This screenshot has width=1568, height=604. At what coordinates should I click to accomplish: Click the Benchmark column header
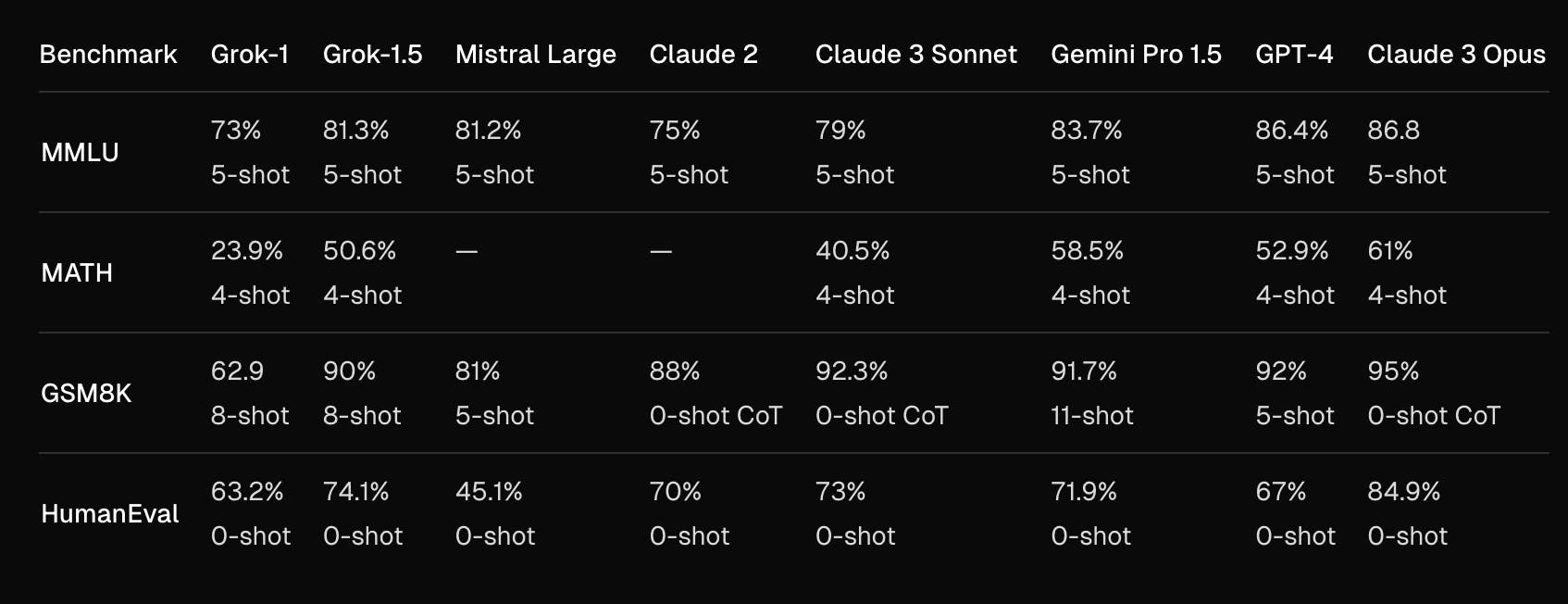108,55
